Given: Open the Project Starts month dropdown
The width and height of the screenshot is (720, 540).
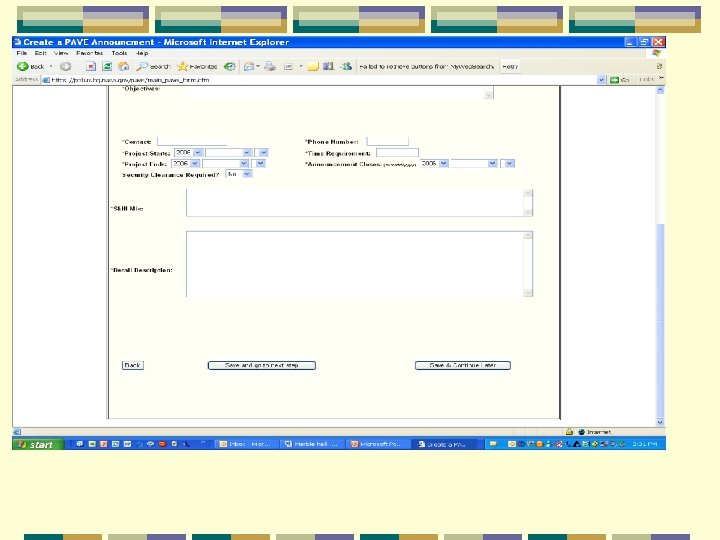Looking at the screenshot, I should (x=229, y=152).
